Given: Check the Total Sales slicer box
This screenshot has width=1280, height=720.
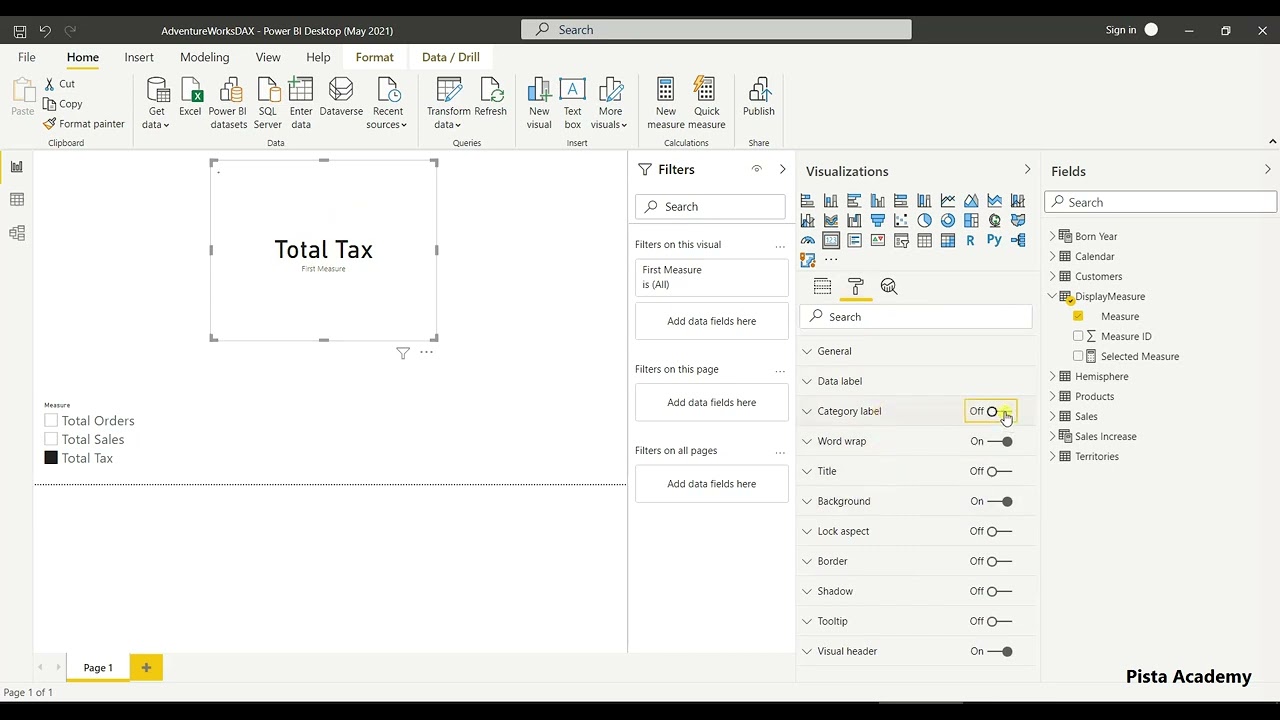Looking at the screenshot, I should [x=51, y=439].
